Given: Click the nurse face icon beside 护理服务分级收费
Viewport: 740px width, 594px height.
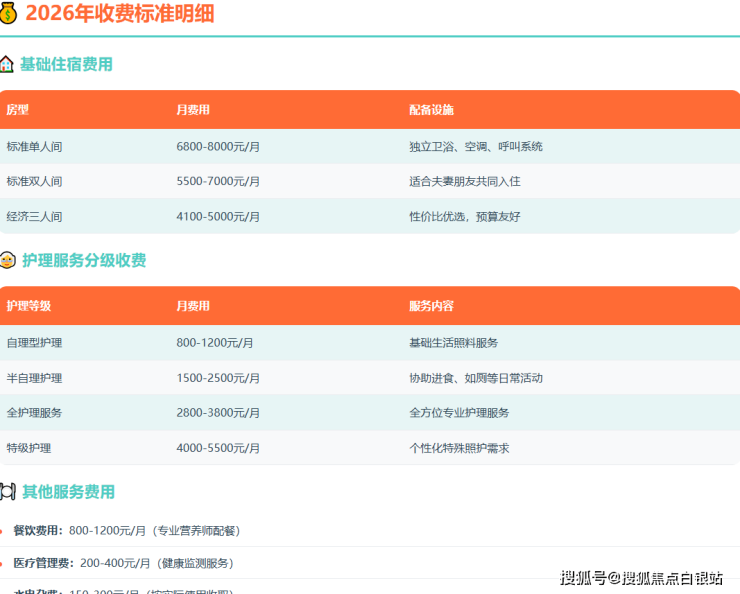Looking at the screenshot, I should pyautogui.click(x=8, y=260).
